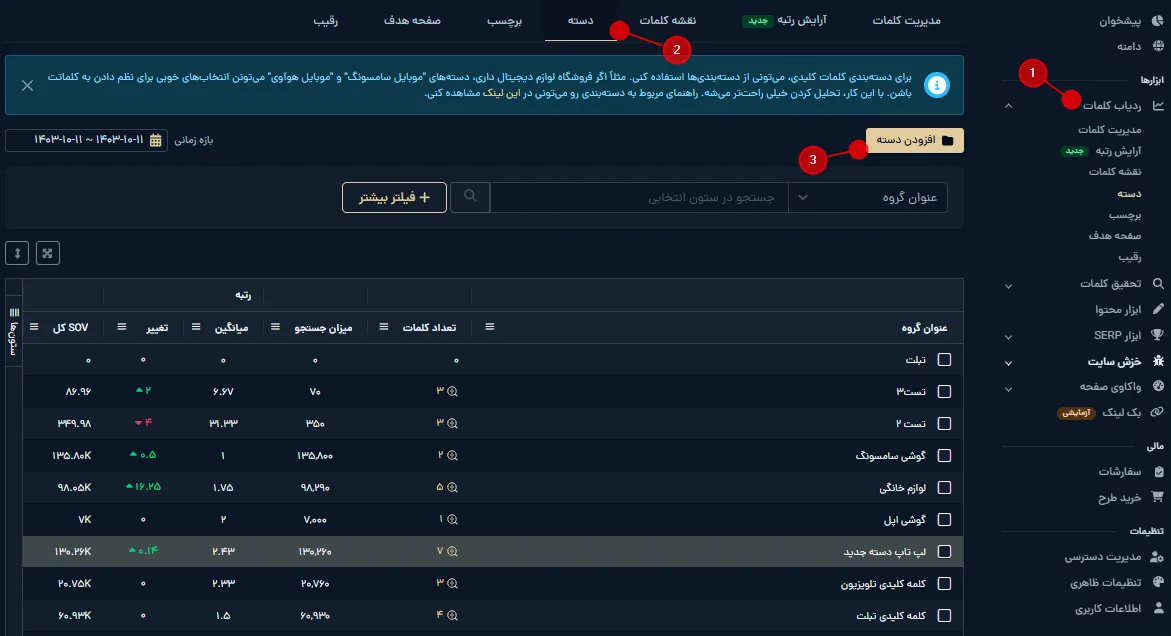Check the تست۳ row checkbox
This screenshot has height=636, width=1171.
[944, 391]
